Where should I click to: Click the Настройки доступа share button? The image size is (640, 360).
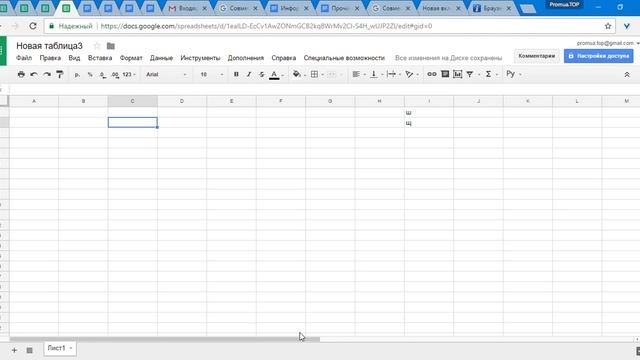(599, 56)
